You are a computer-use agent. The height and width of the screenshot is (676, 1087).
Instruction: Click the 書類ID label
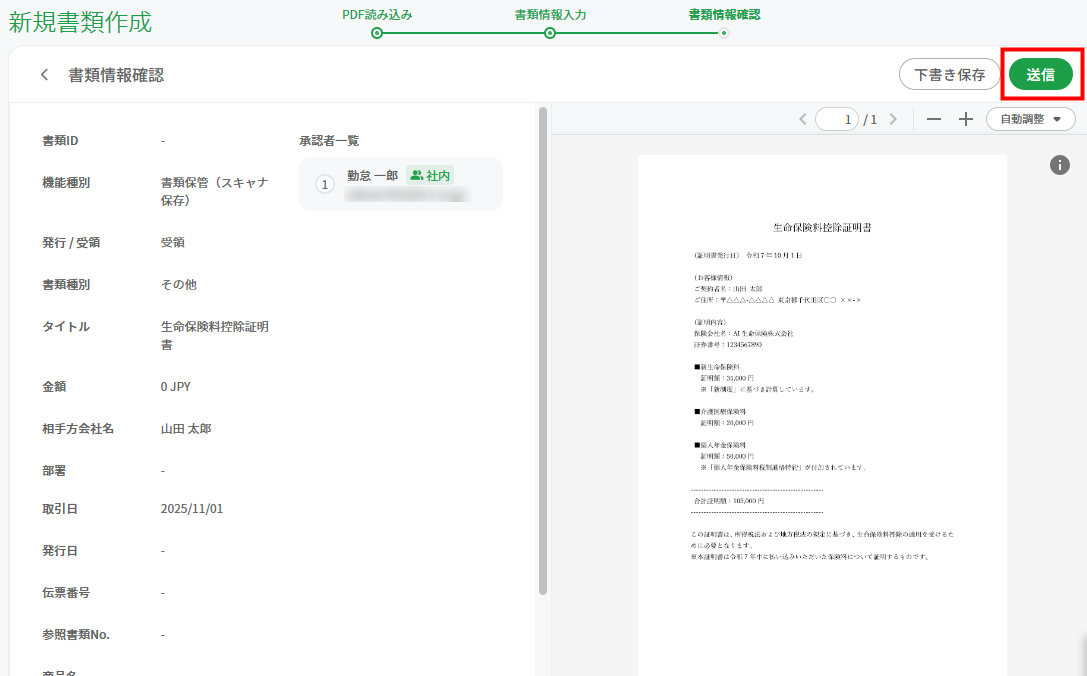[x=60, y=141]
